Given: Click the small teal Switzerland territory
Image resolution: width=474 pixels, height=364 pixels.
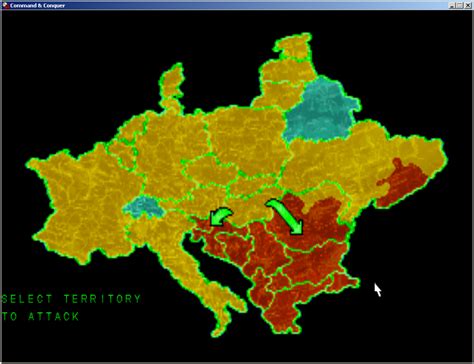Looking at the screenshot, I should [x=144, y=207].
